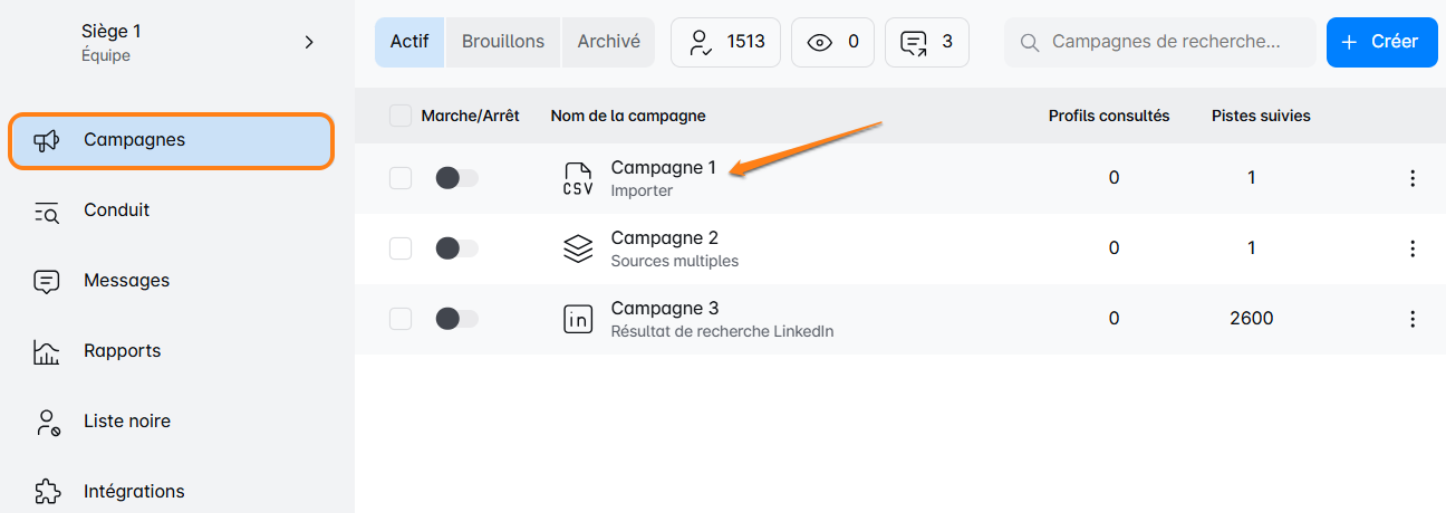Screen dimensions: 1446x513
Task: Click the stacked layers icon for Campagne 2
Action: coord(578,249)
